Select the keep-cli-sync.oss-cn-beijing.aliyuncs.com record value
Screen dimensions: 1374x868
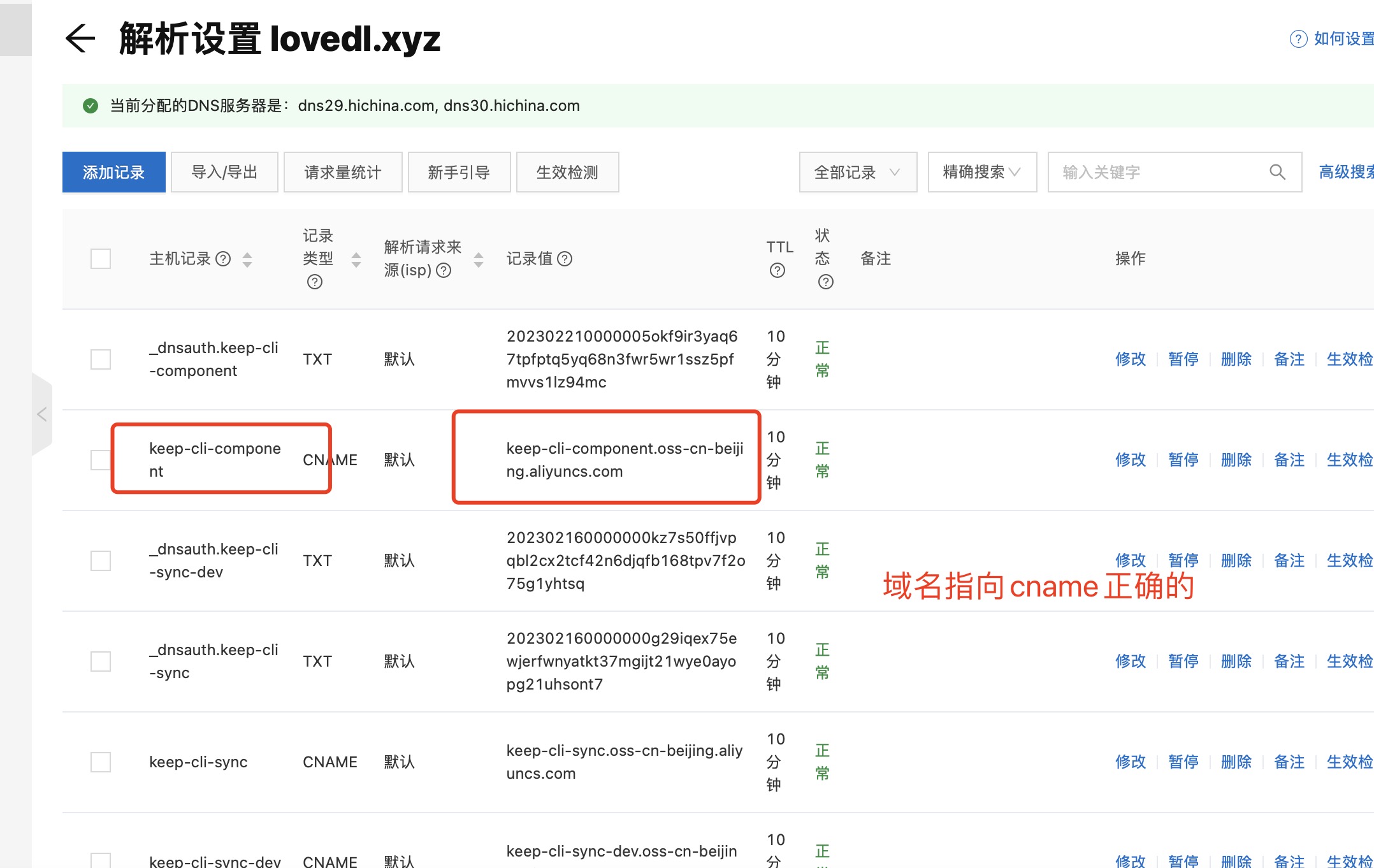tap(625, 762)
